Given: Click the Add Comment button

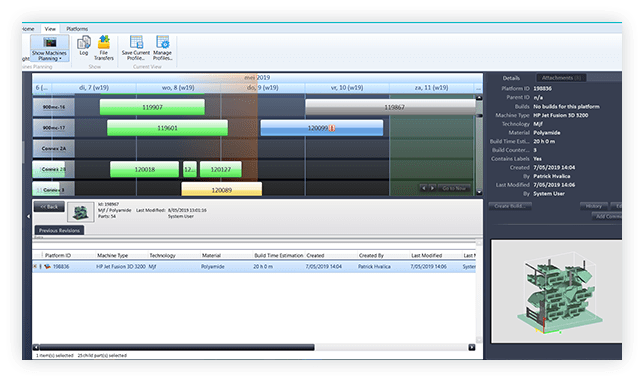Looking at the screenshot, I should [x=607, y=216].
